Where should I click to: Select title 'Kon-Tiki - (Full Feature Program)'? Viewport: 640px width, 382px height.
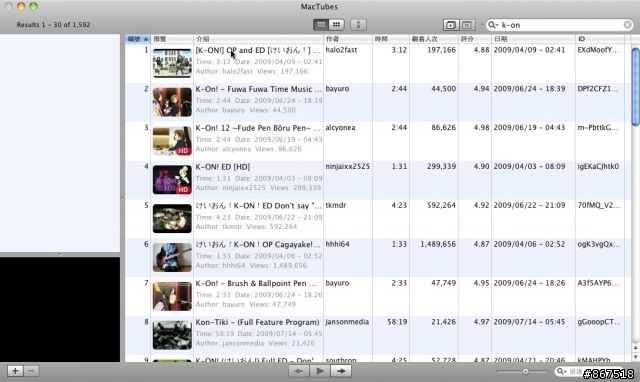point(258,322)
